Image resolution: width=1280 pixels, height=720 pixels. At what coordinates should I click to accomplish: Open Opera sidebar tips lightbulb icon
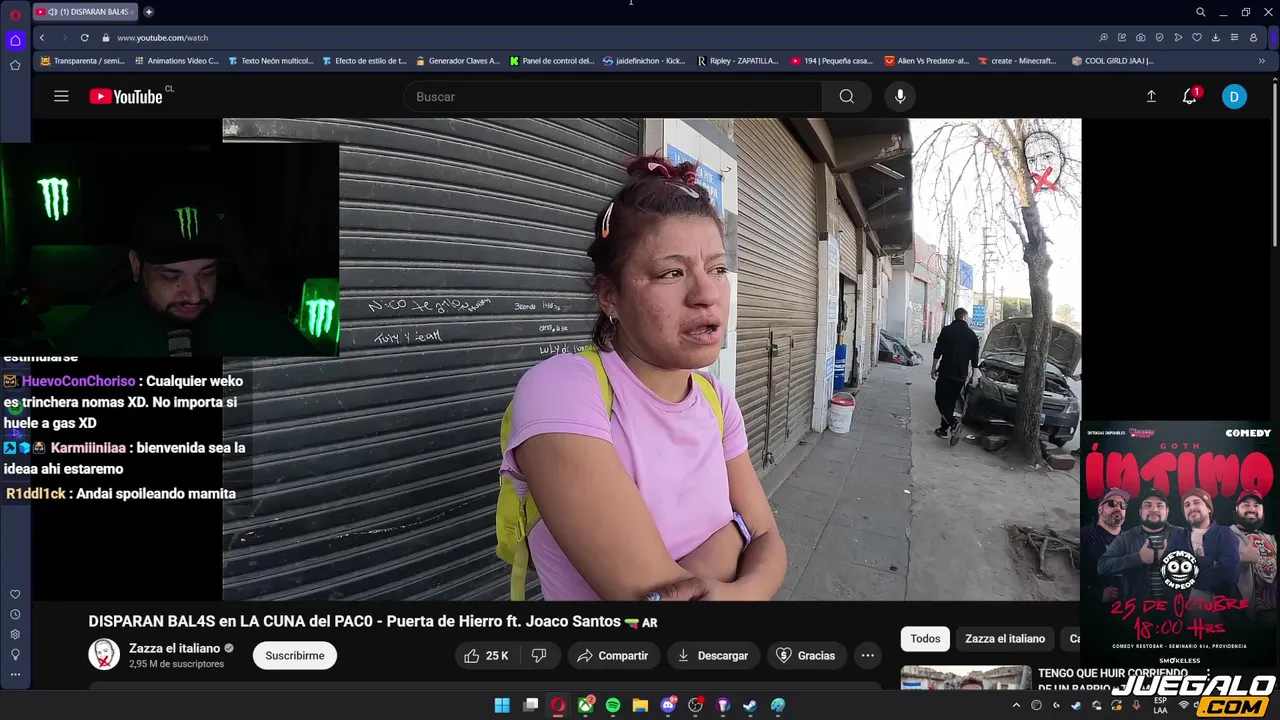tap(15, 654)
